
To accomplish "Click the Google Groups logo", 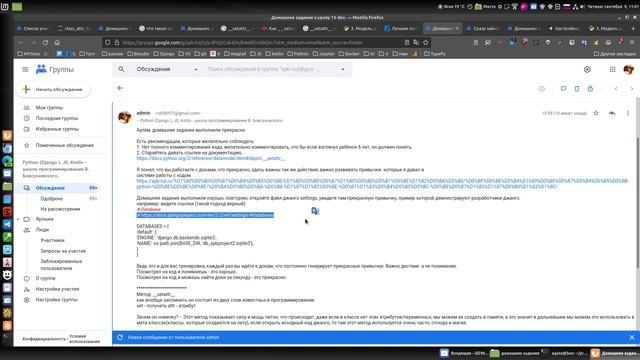I will pos(55,69).
